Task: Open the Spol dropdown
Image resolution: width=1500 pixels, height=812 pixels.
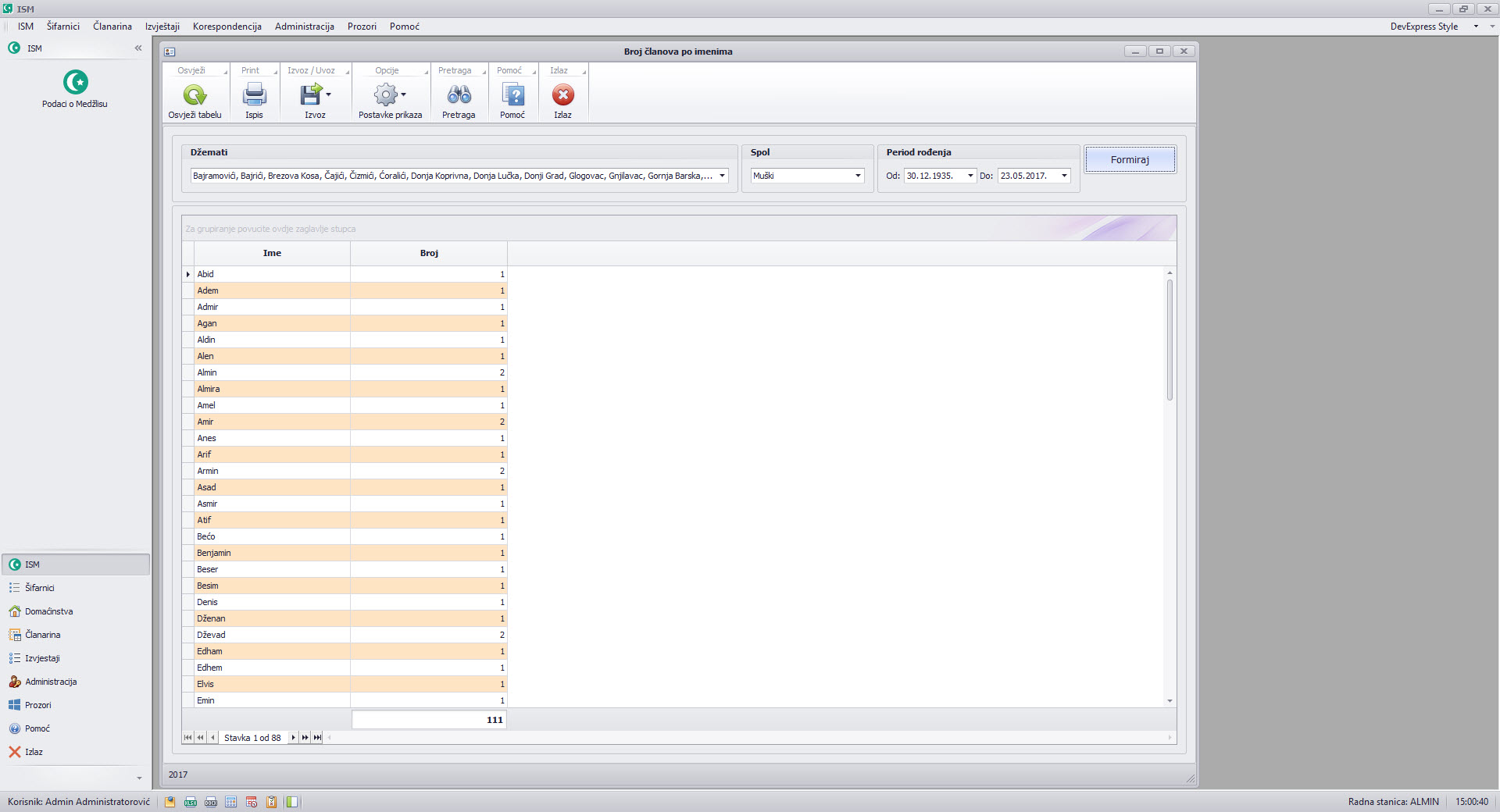Action: (x=858, y=176)
